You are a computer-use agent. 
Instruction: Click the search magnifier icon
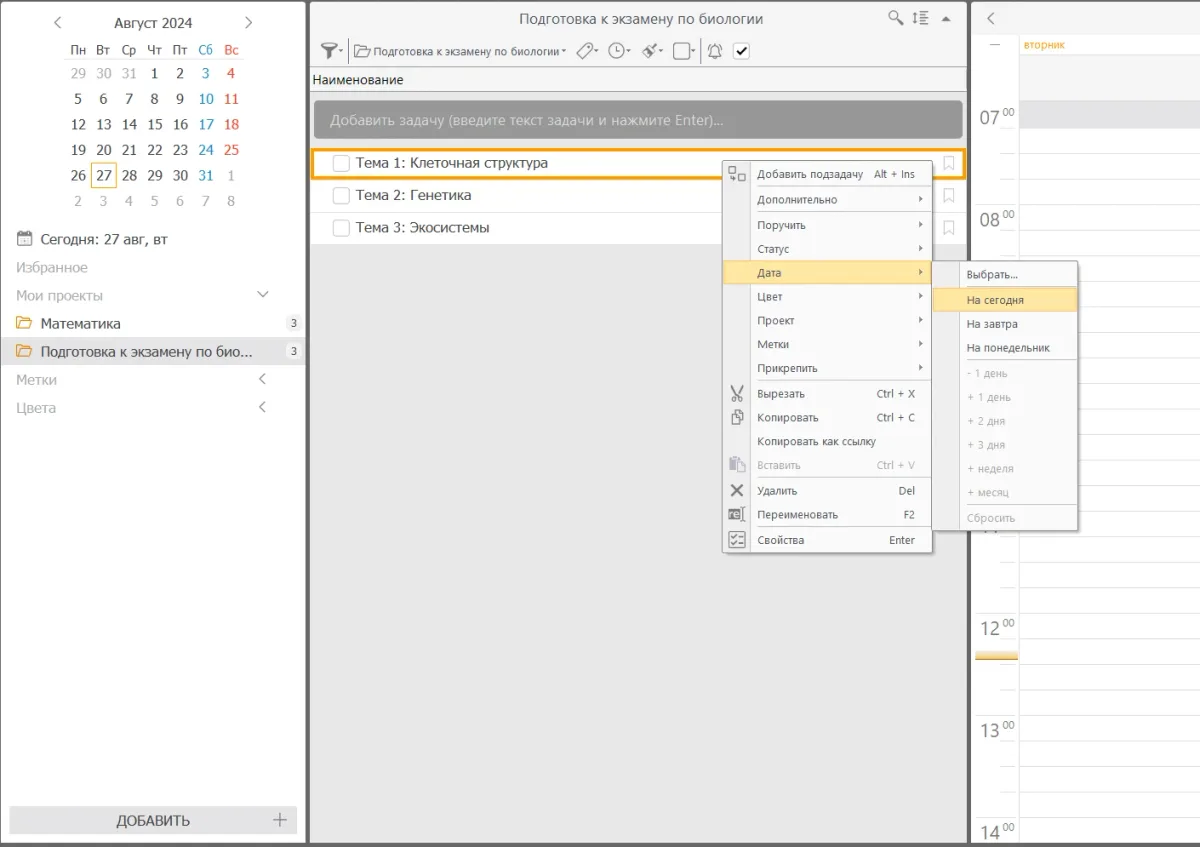point(895,18)
